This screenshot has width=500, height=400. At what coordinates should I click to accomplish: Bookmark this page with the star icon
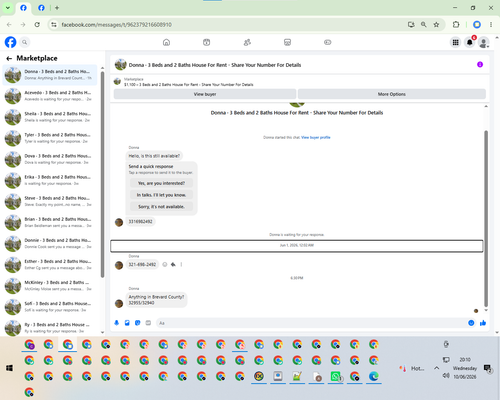(x=436, y=24)
